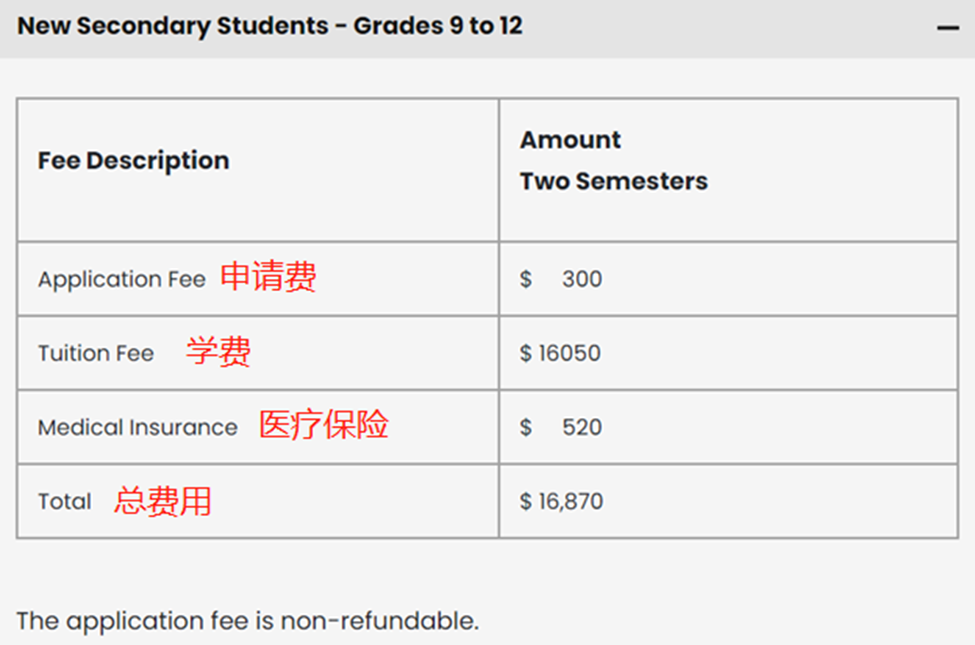Image resolution: width=975 pixels, height=645 pixels.
Task: Click the dollar sign in Medical Insurance row
Action: pos(526,427)
